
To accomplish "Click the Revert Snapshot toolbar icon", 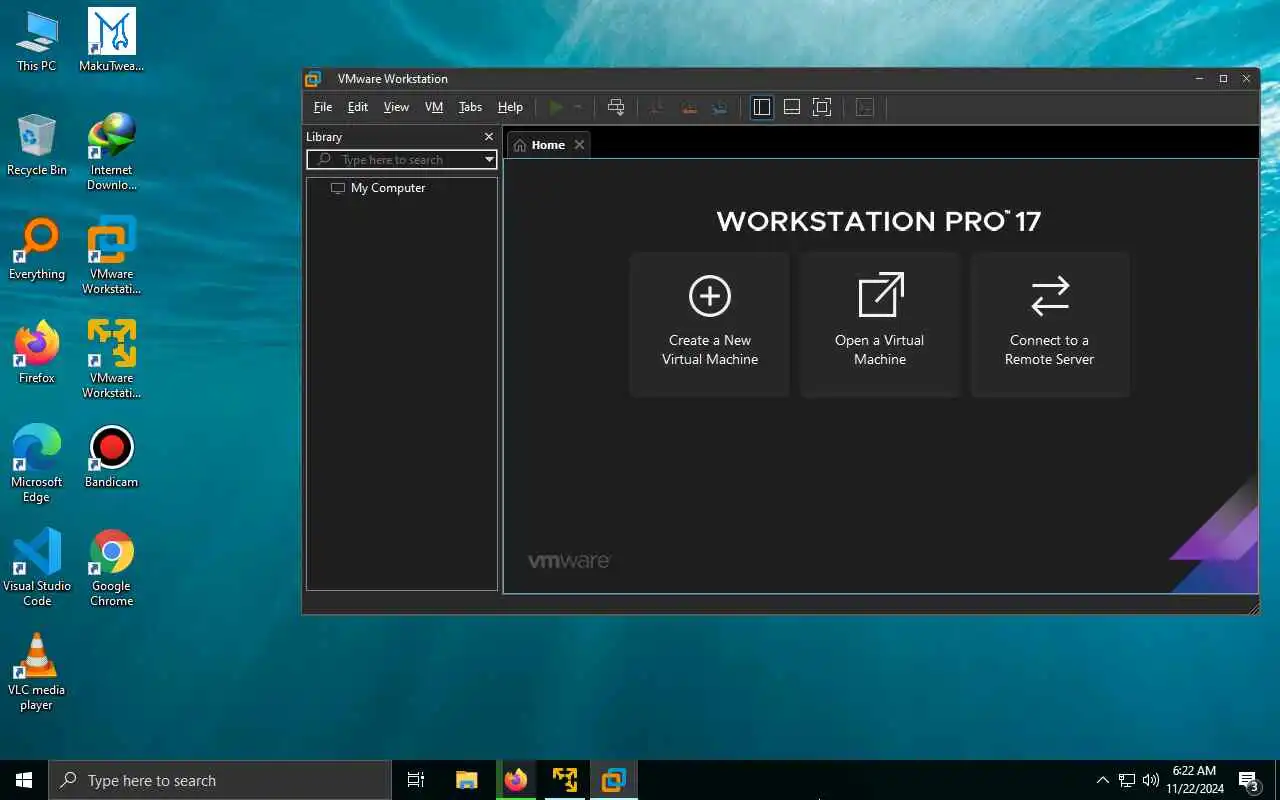I will (689, 107).
